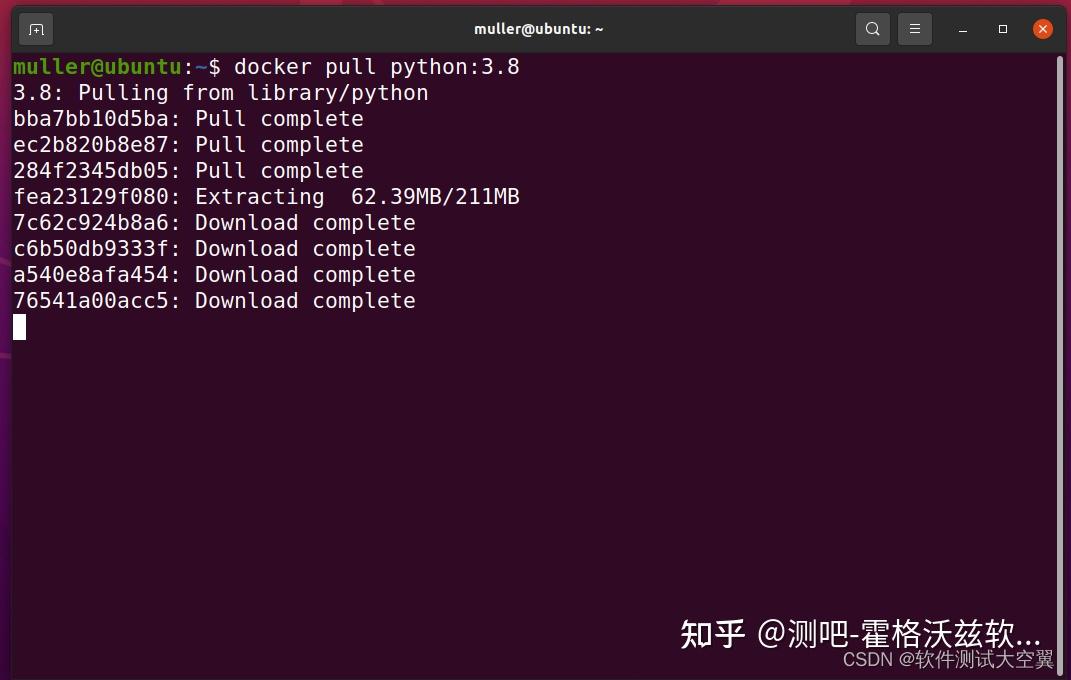Open the terminal hamburger menu
1071x680 pixels.
click(x=914, y=29)
